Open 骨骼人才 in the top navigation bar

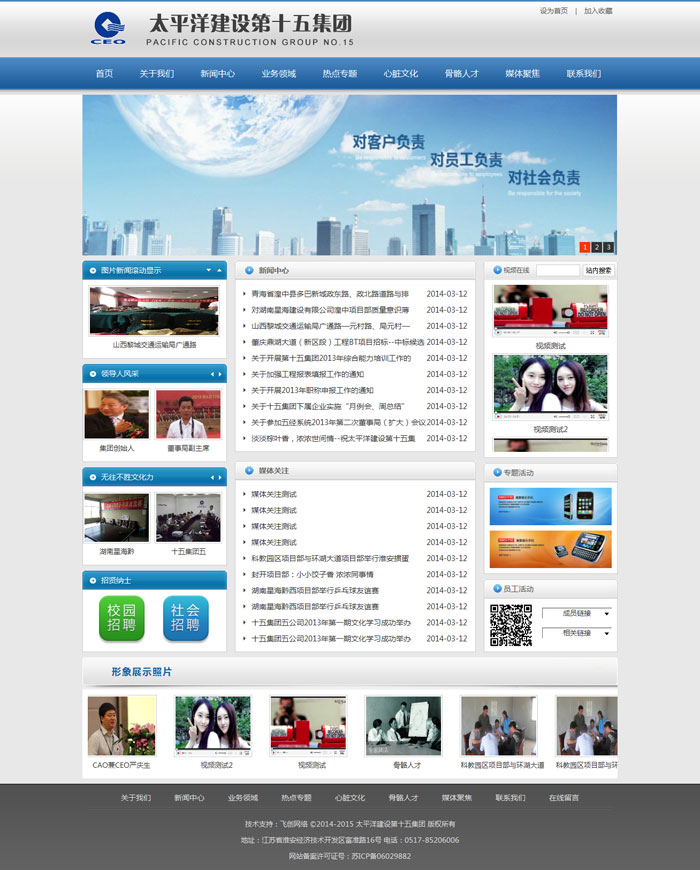(462, 73)
